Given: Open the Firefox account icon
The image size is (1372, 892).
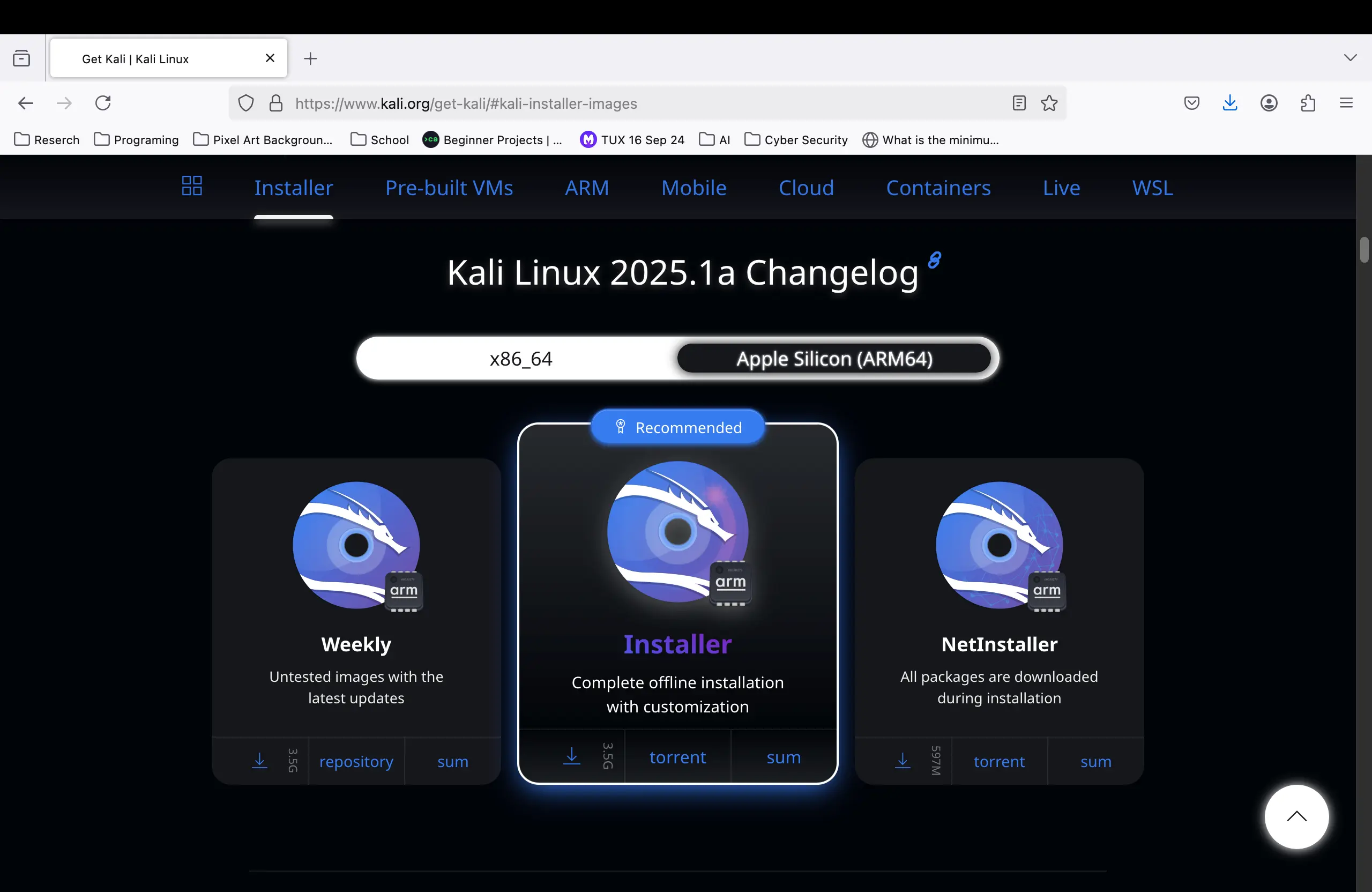Looking at the screenshot, I should tap(1269, 102).
